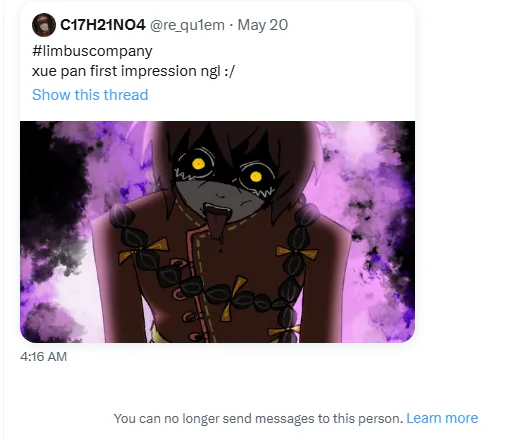The image size is (517, 441).
Task: Click the May 20 tweet date
Action: (x=263, y=25)
